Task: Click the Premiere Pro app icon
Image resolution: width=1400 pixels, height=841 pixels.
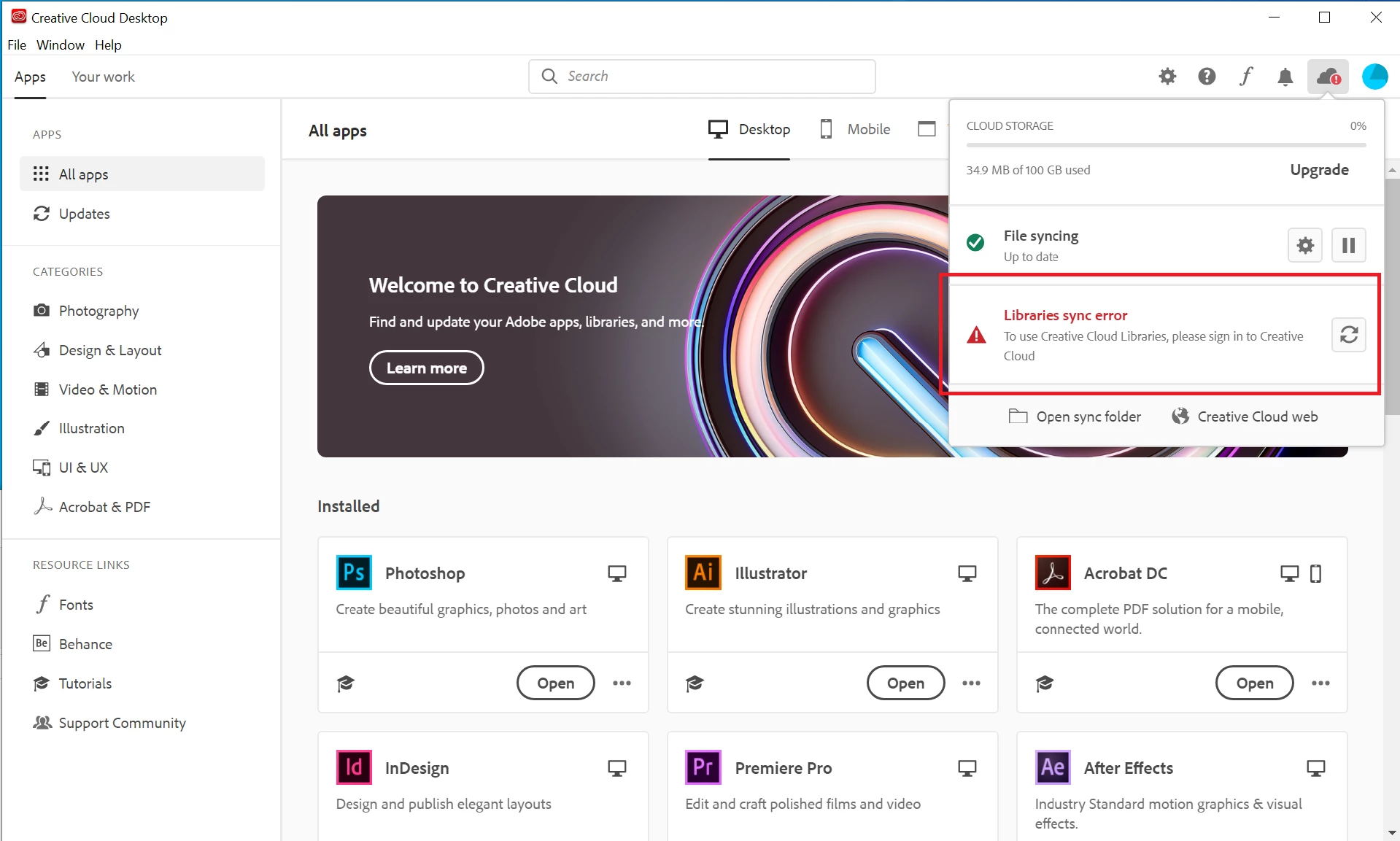Action: (x=703, y=767)
